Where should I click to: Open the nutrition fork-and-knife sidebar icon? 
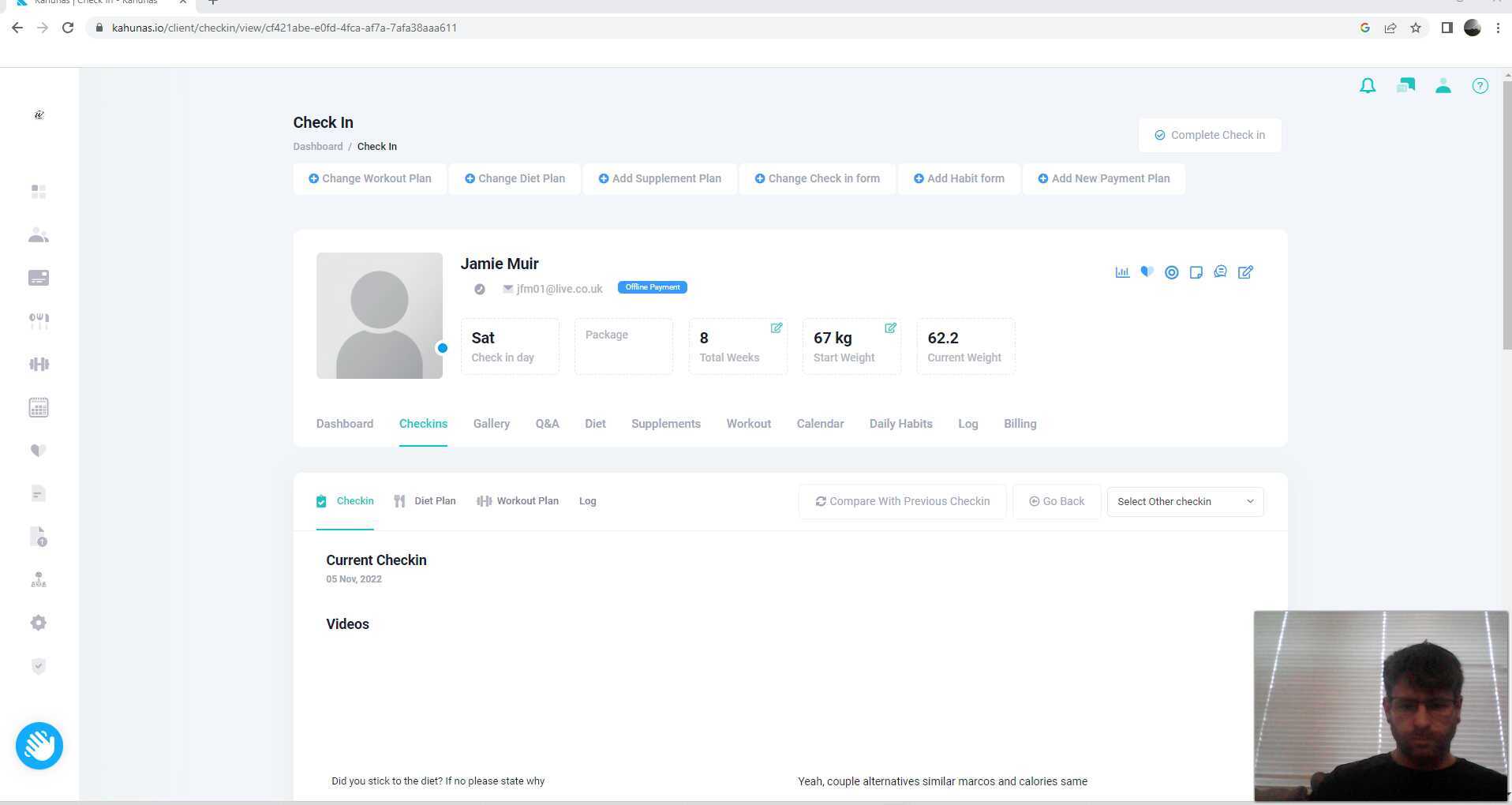pos(38,321)
